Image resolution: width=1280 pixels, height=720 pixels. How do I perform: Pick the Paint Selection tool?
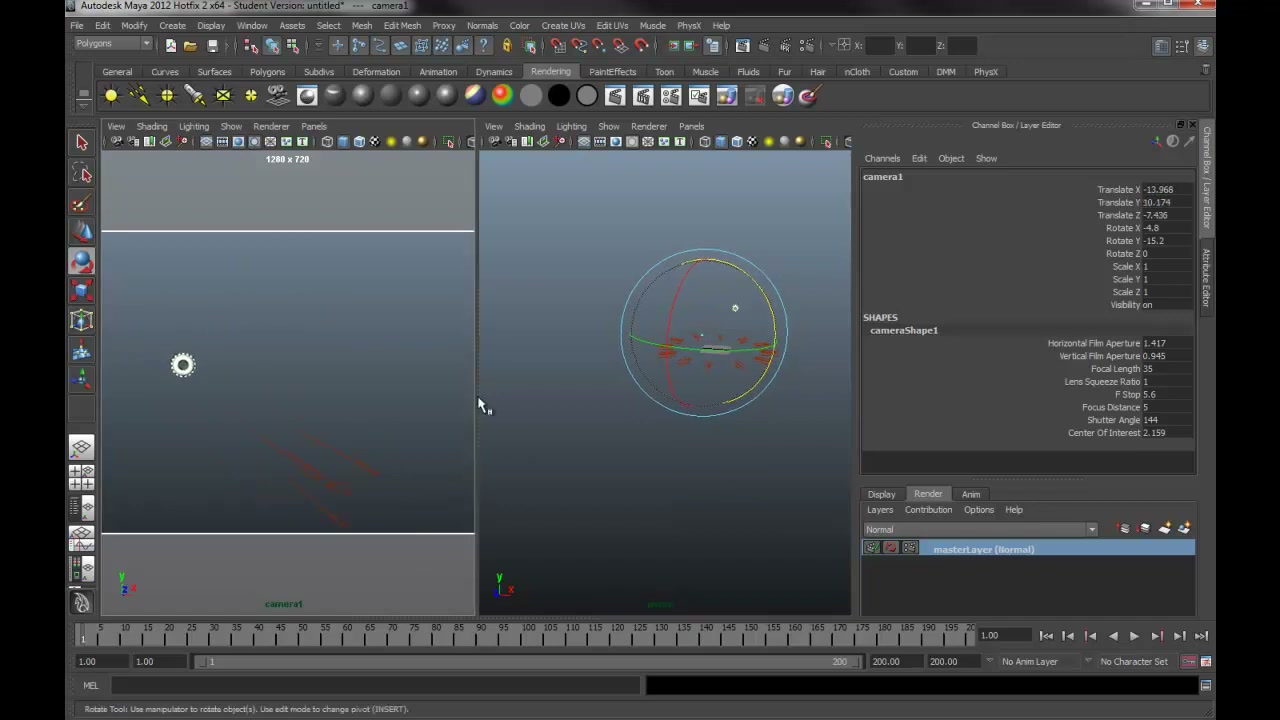(82, 204)
